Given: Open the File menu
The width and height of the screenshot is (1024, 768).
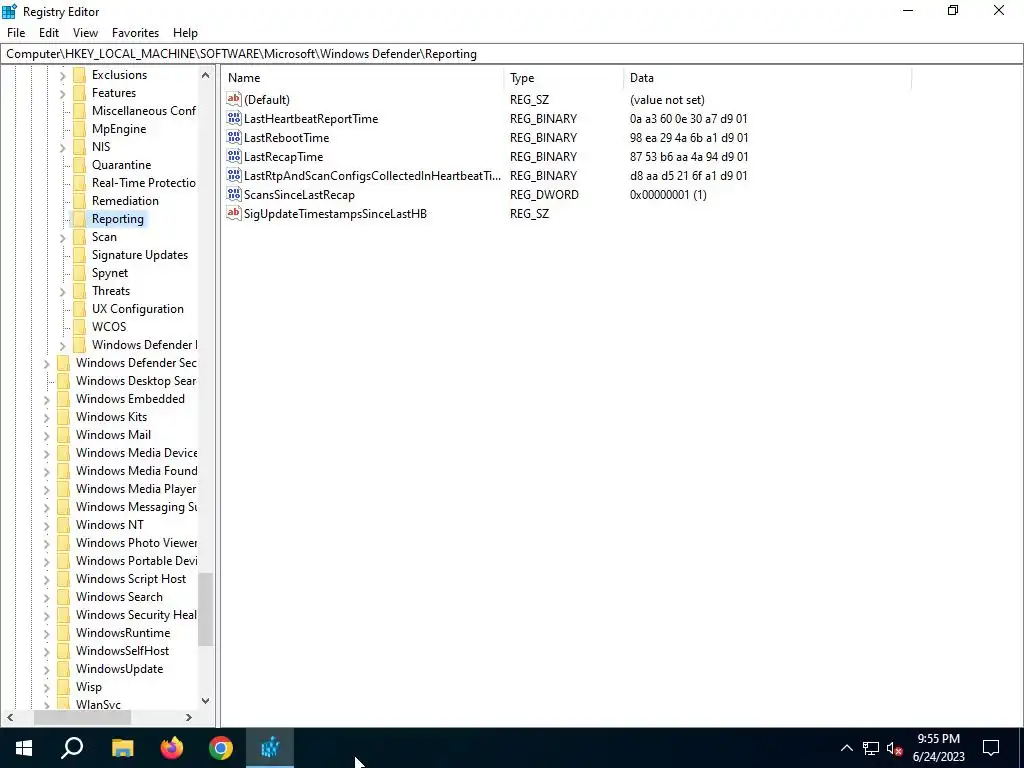Looking at the screenshot, I should [16, 33].
